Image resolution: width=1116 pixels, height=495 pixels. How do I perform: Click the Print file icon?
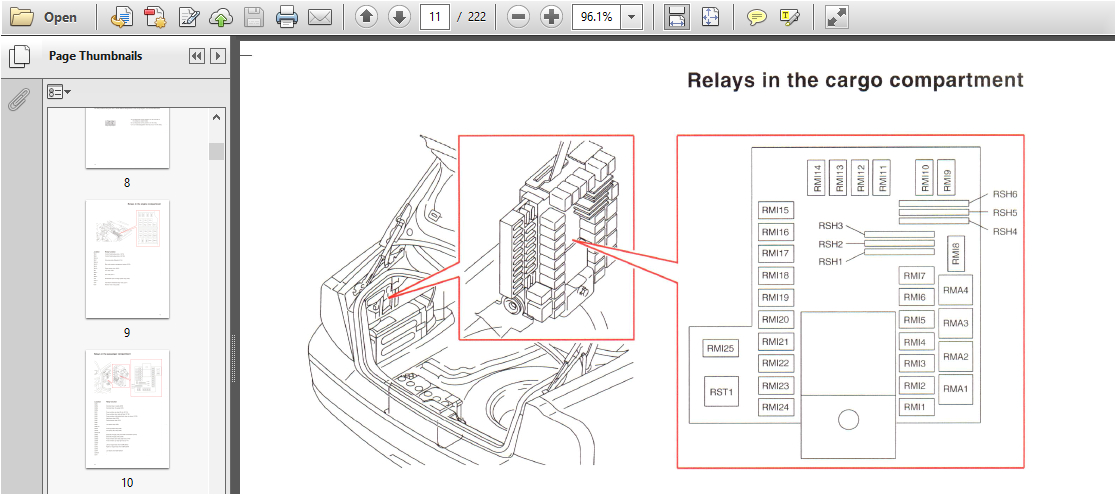click(287, 17)
